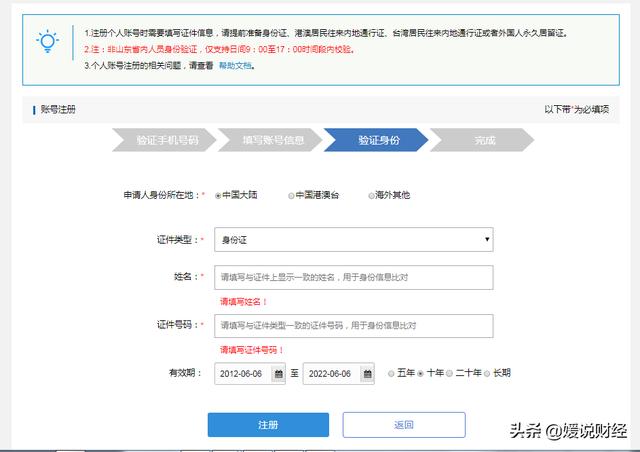Choose 长期 validity option
Image resolution: width=640 pixels, height=452 pixels.
tap(487, 373)
